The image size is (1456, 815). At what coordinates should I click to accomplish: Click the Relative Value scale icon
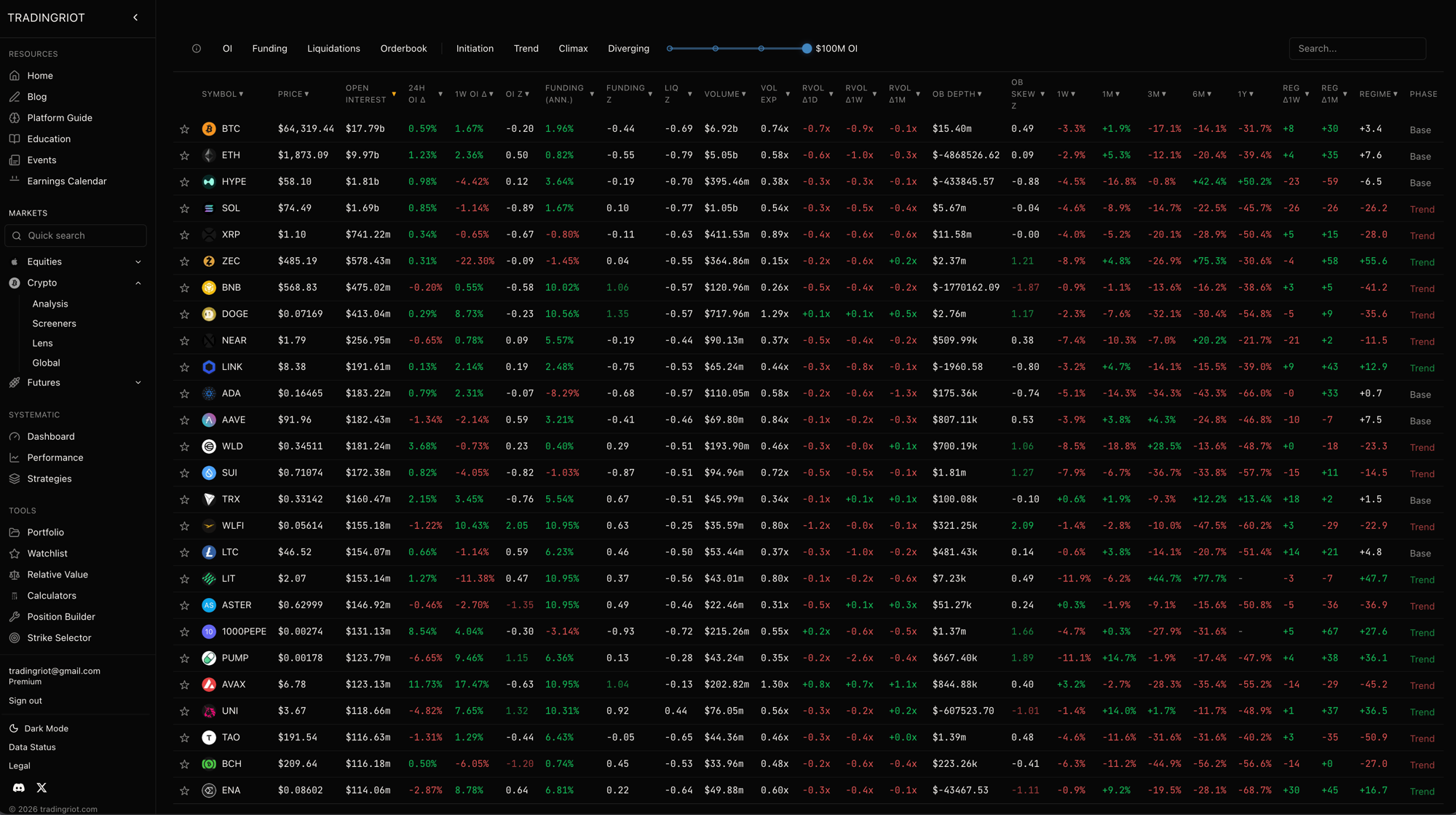tap(15, 575)
